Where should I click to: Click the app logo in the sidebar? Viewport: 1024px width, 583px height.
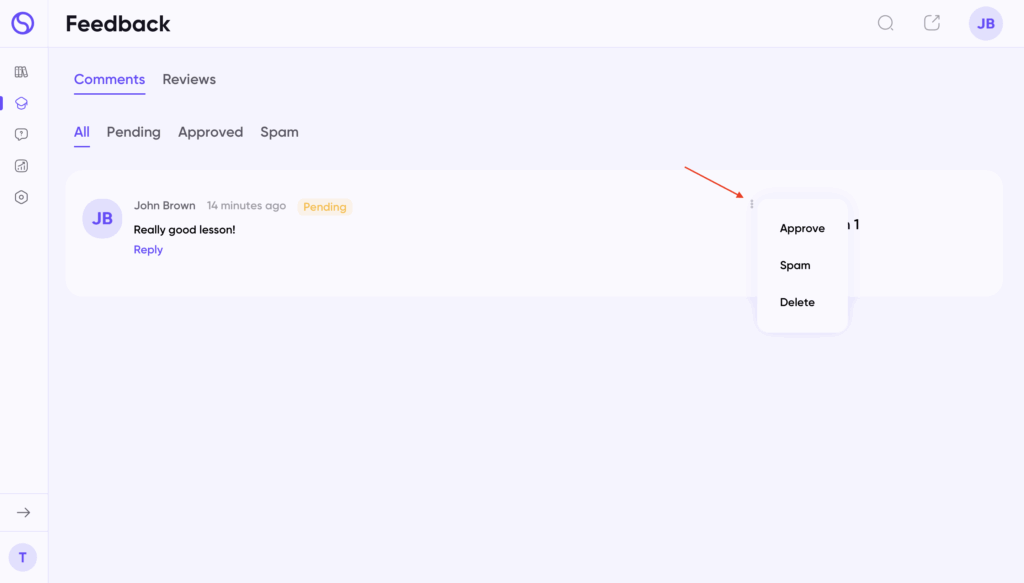tap(22, 23)
